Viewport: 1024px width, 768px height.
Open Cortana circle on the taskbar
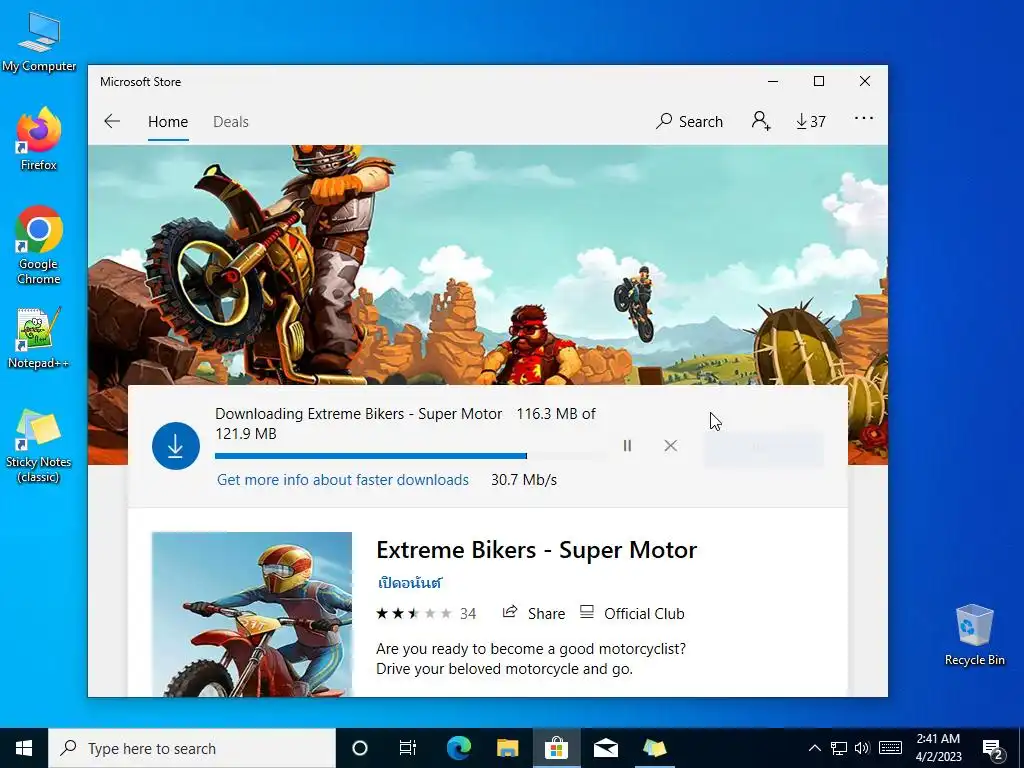(360, 748)
